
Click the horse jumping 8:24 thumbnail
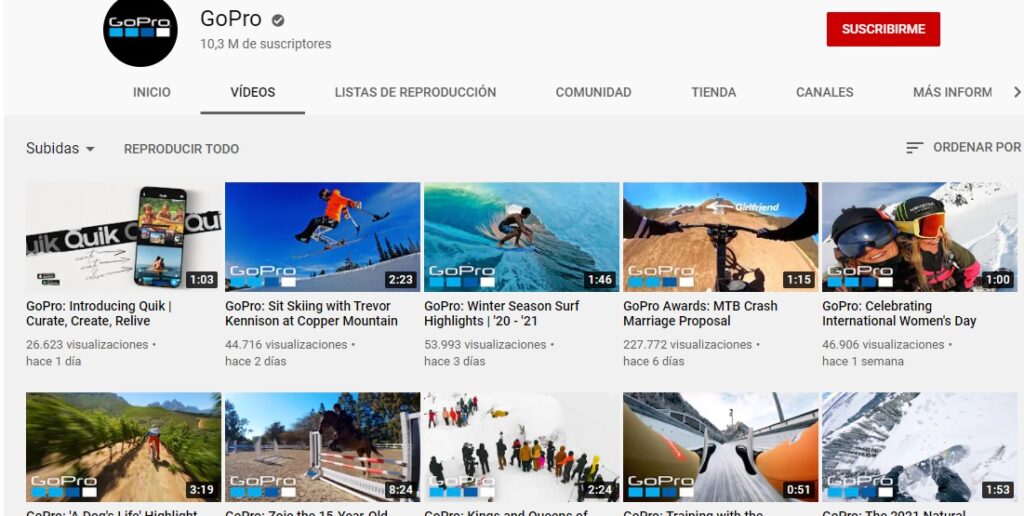click(x=323, y=447)
